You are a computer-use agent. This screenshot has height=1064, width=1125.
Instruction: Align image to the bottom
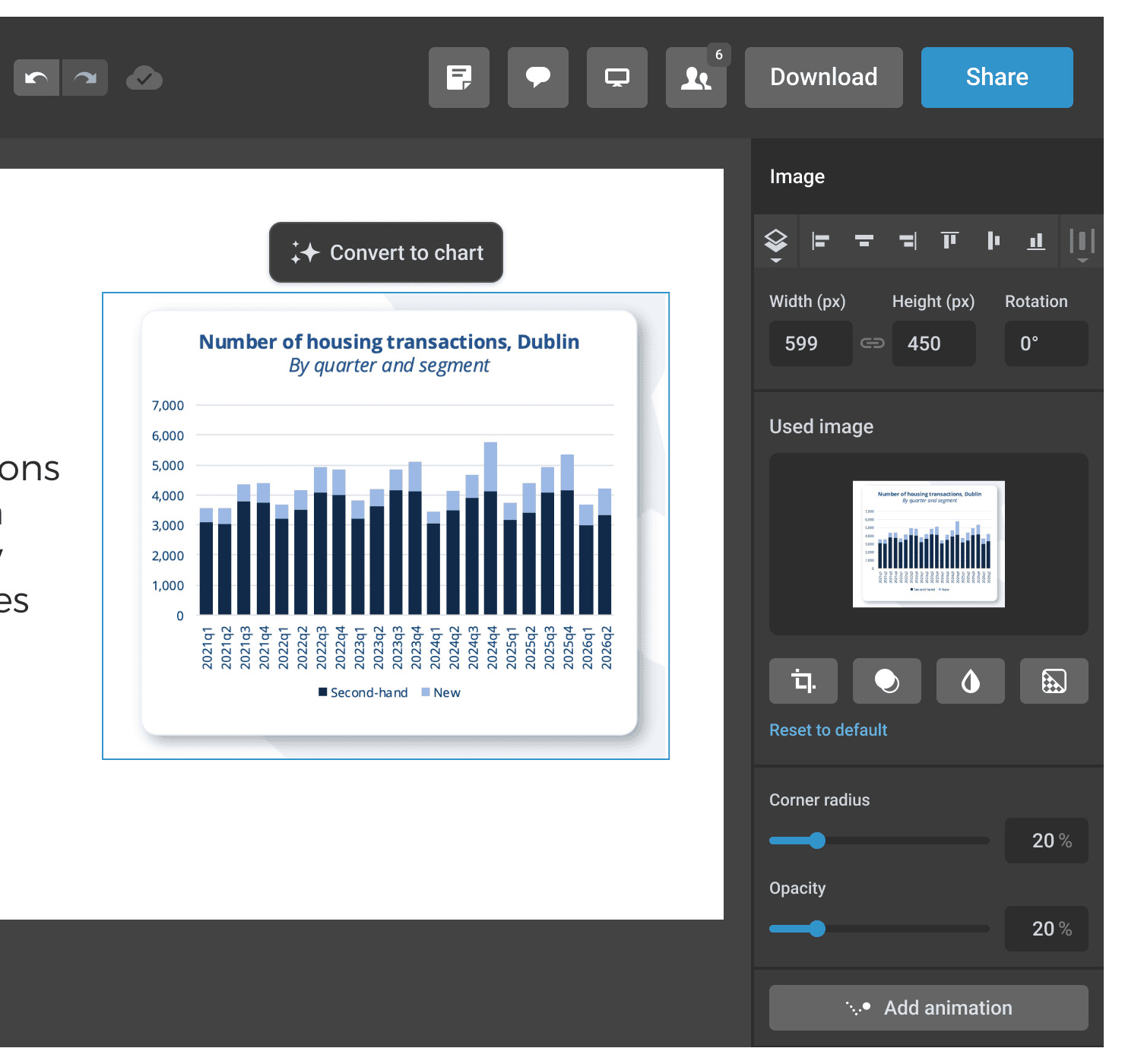(x=1036, y=241)
